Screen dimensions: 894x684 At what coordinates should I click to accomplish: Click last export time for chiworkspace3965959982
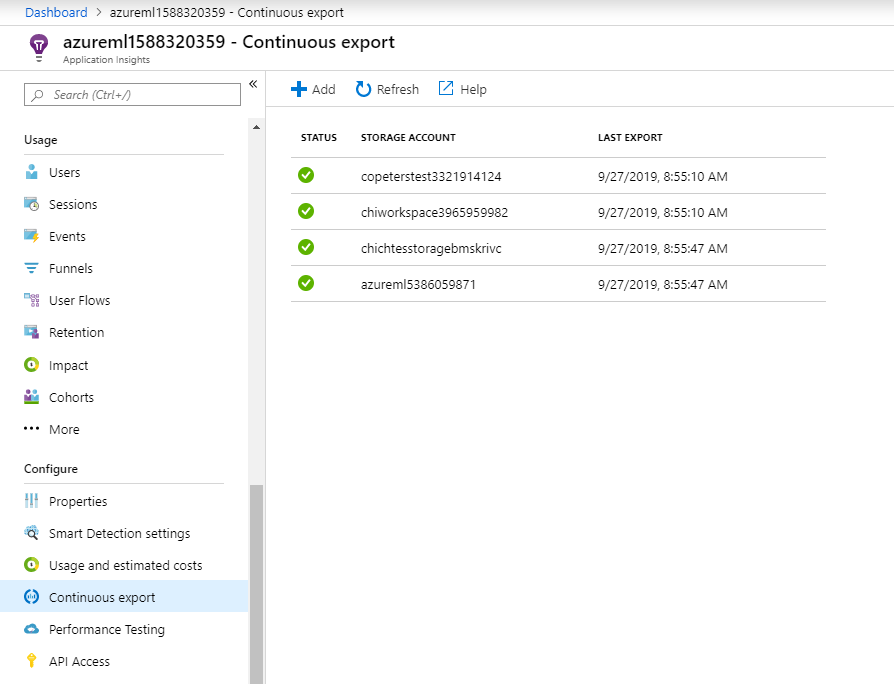click(663, 212)
